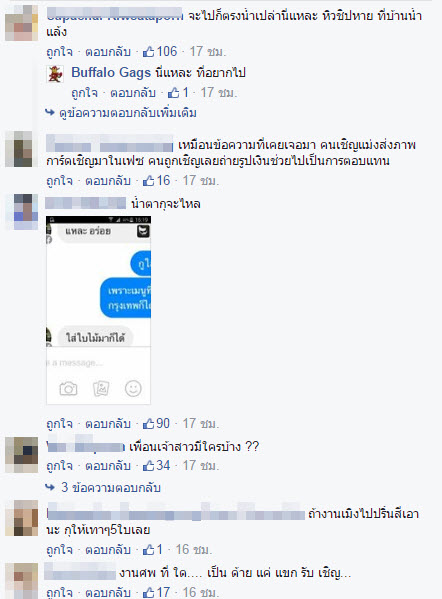The width and height of the screenshot is (442, 599).
Task: Click the 17 ชม. timestamp of the 16-likes comment
Action: 201,180
